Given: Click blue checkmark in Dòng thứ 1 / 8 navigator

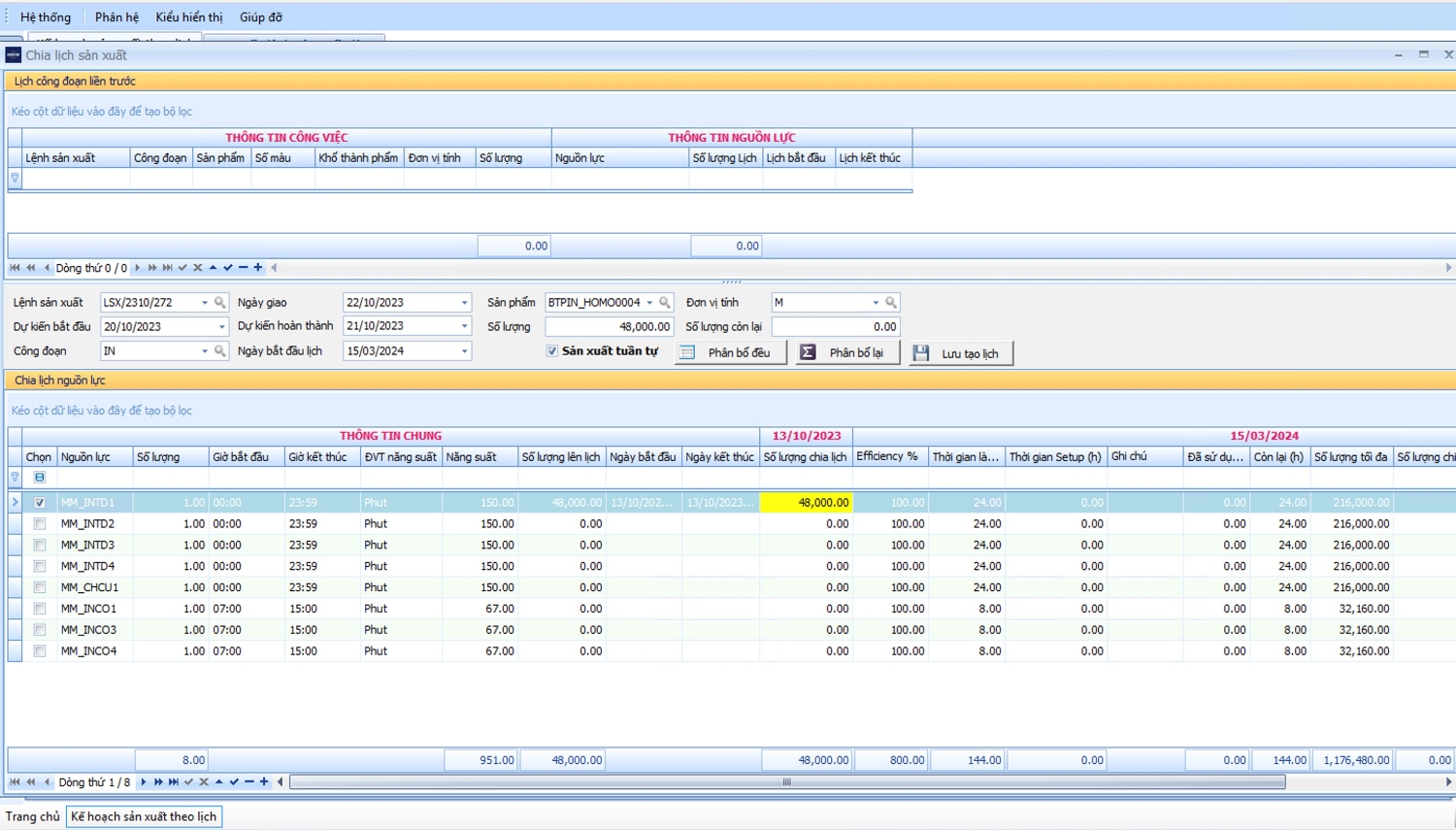Looking at the screenshot, I should [x=234, y=781].
